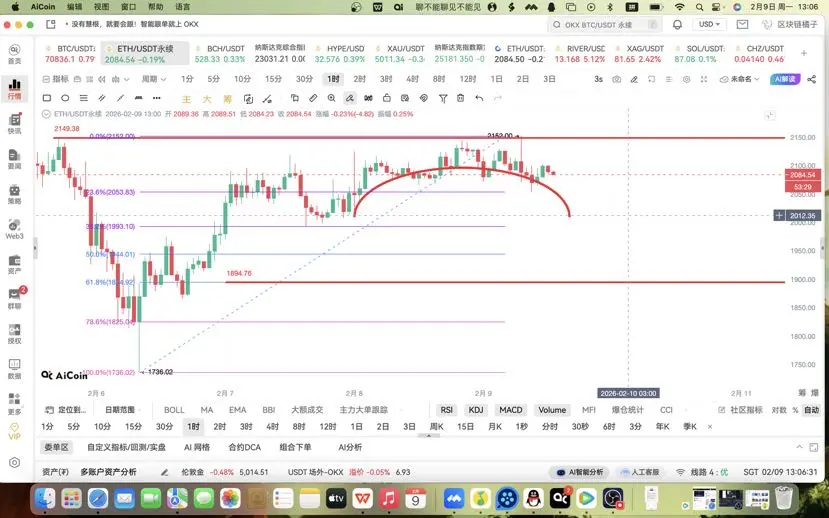The height and width of the screenshot is (518, 829).
Task: Click the AI解读 button
Action: tap(785, 79)
